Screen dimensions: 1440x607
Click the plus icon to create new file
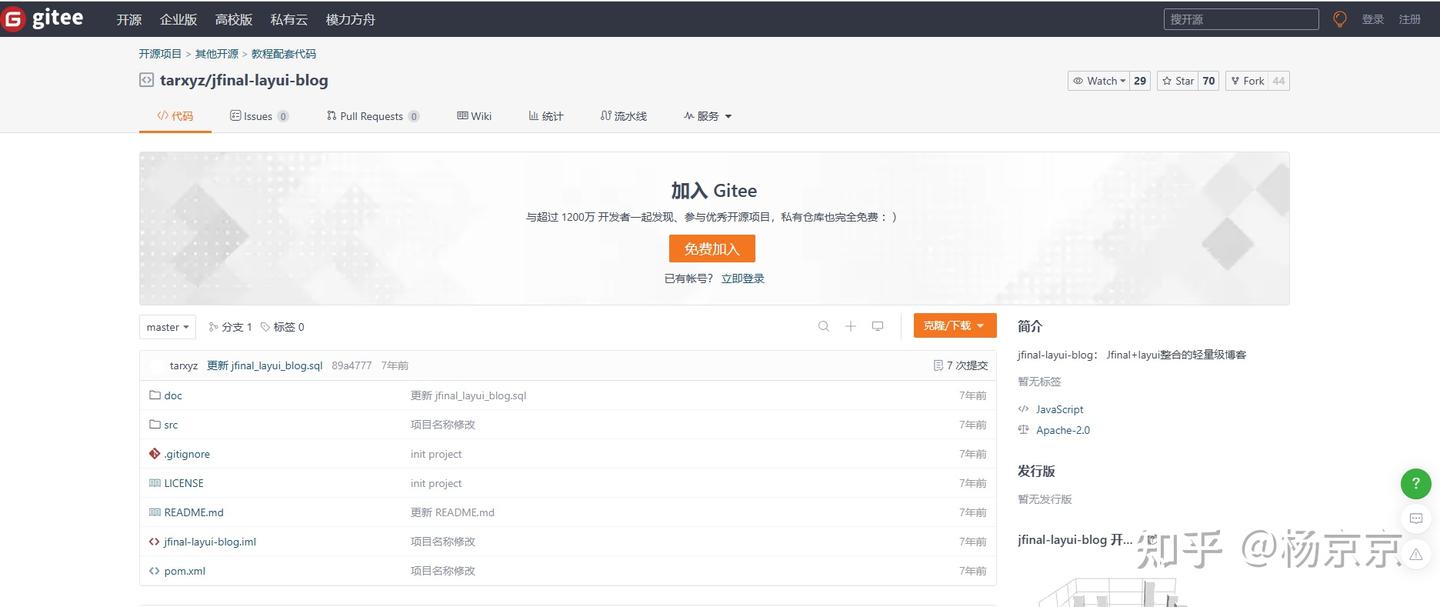[x=849, y=325]
